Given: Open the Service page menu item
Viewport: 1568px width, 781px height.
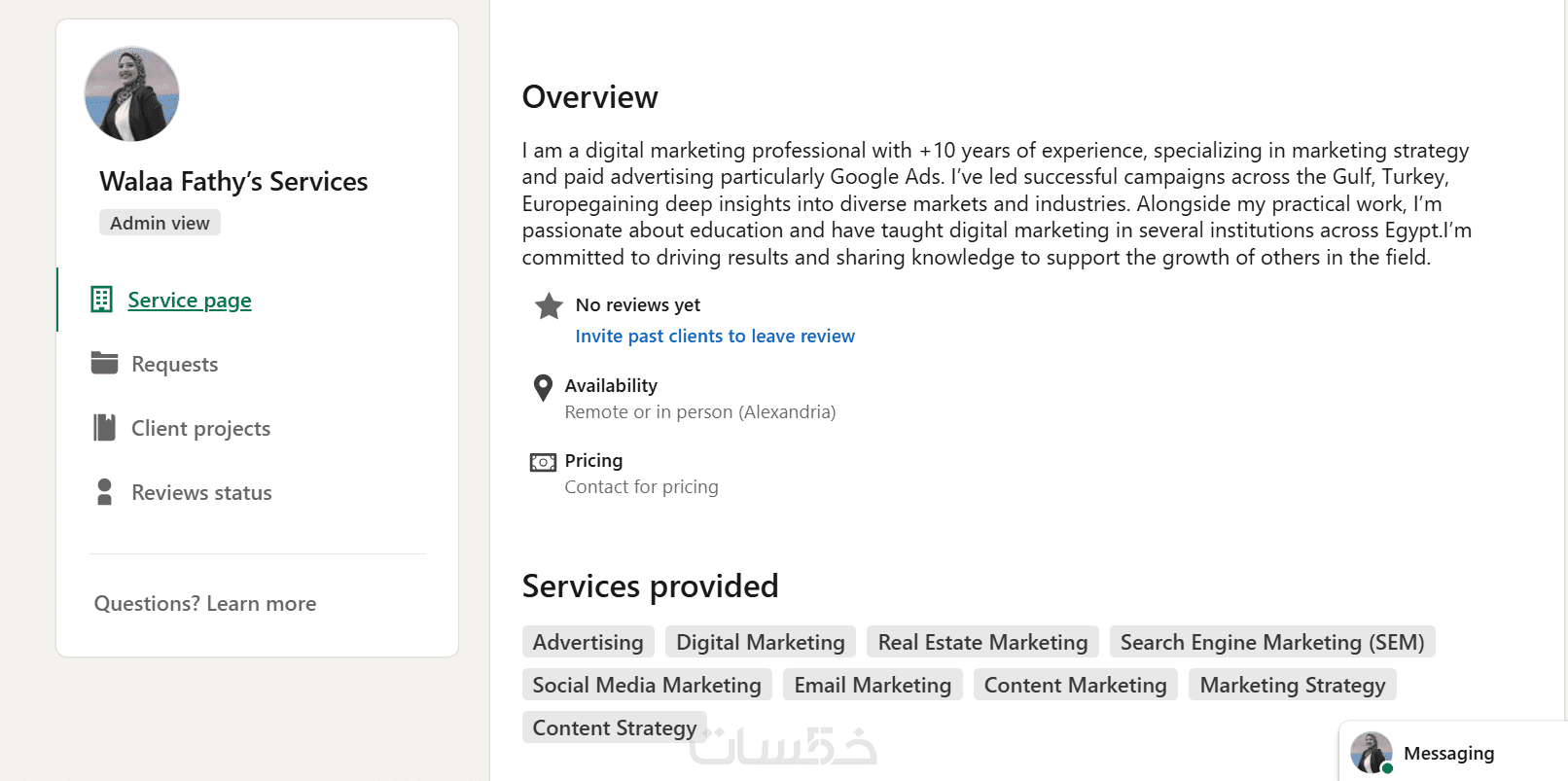Looking at the screenshot, I should (x=190, y=301).
